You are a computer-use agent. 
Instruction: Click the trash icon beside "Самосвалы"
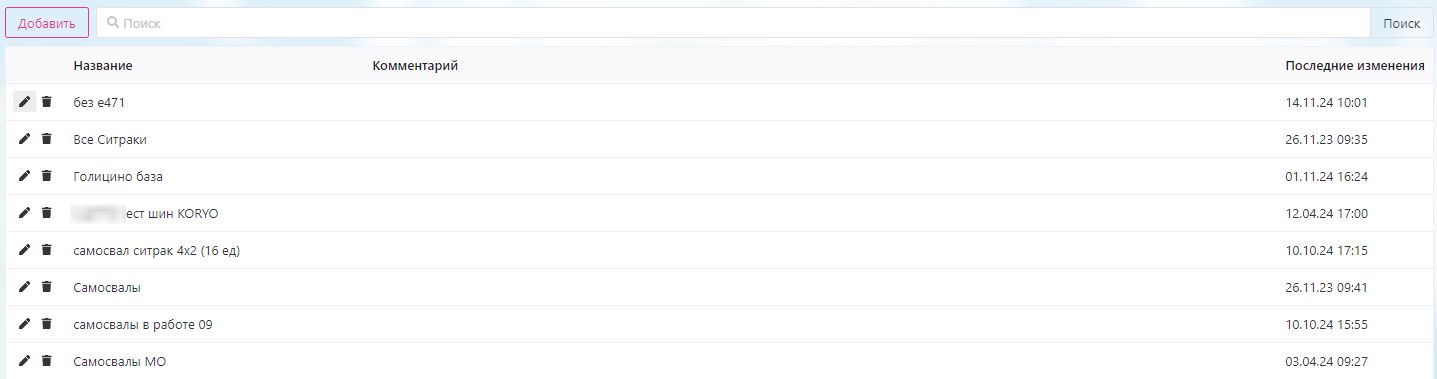coord(47,287)
